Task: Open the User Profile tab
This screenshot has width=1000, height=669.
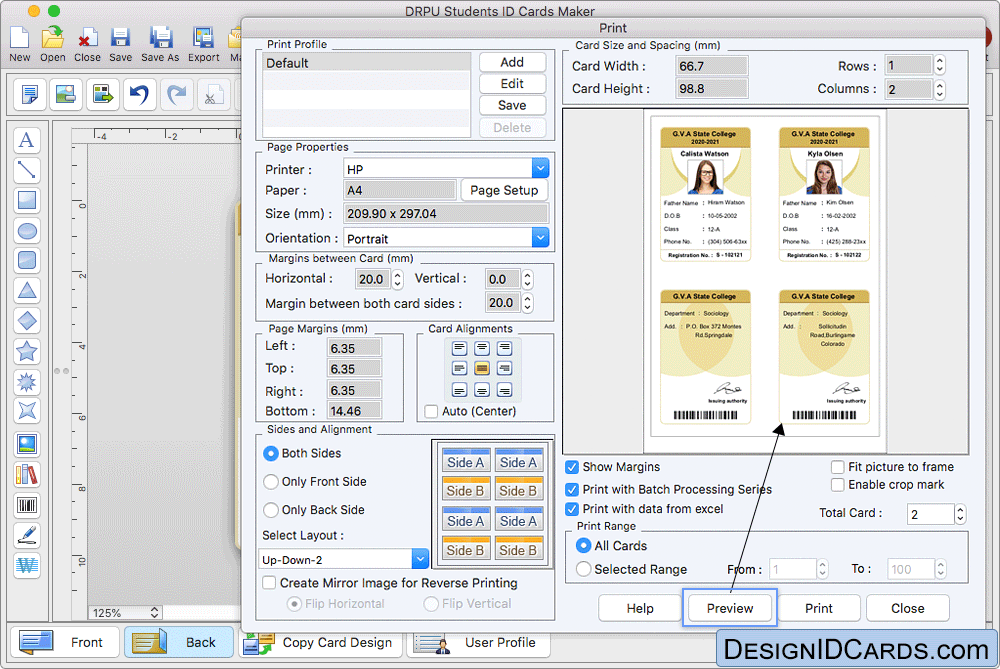Action: (x=477, y=642)
